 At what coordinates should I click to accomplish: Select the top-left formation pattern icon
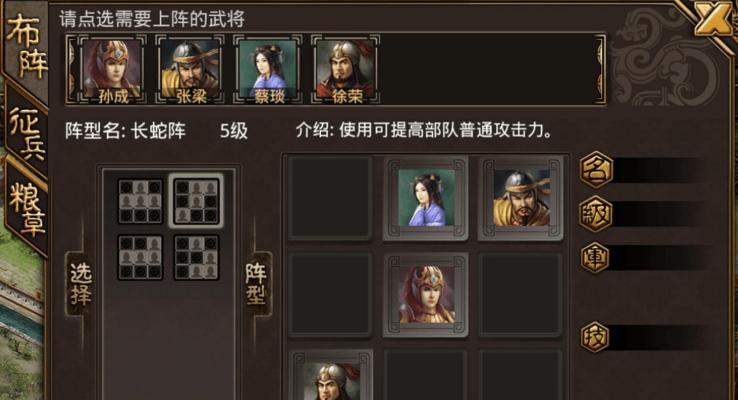point(140,201)
